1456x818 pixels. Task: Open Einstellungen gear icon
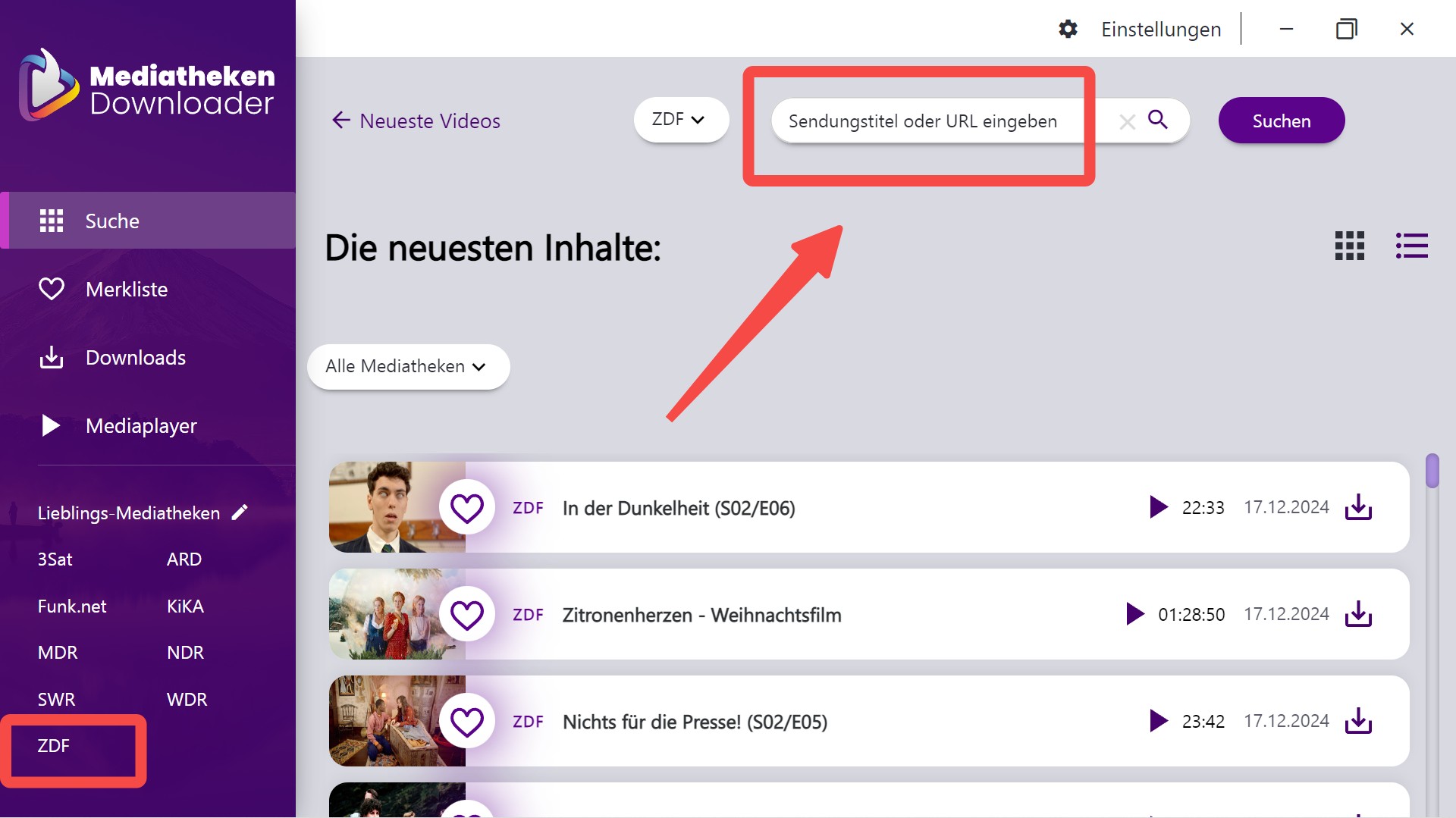[x=1068, y=30]
